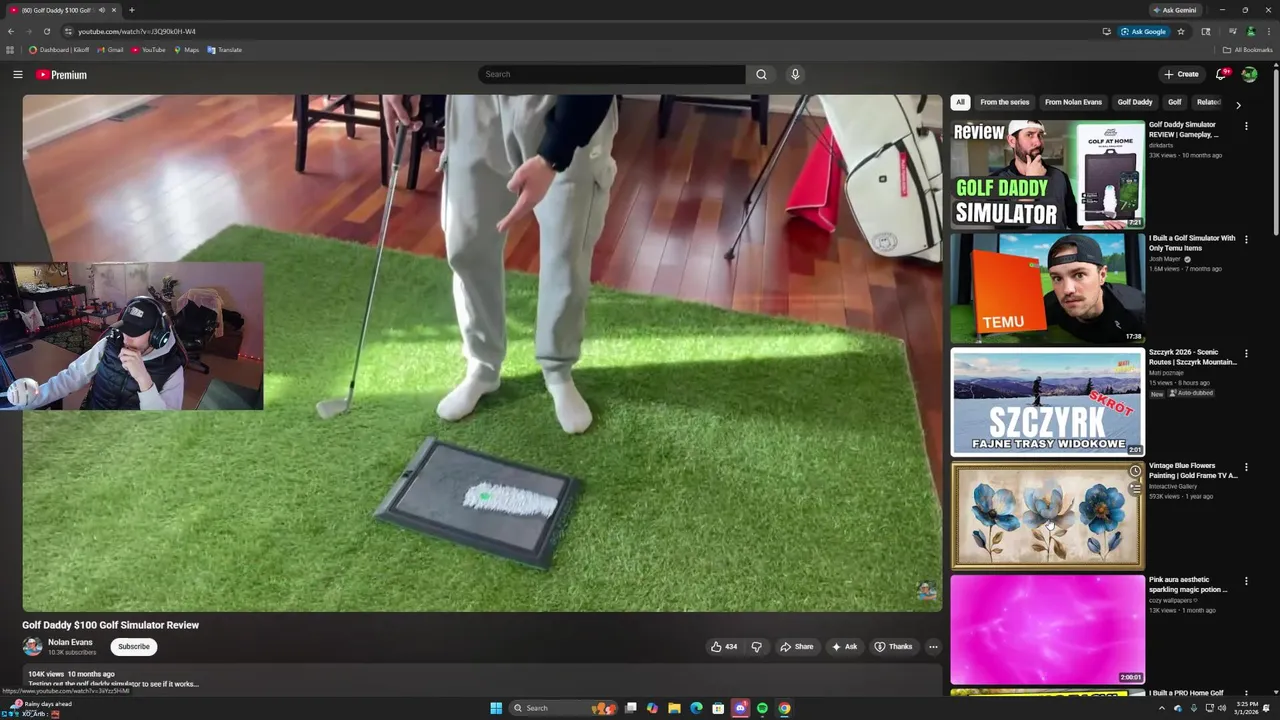Open the Translate bookmark
1280x720 pixels.
pyautogui.click(x=224, y=50)
